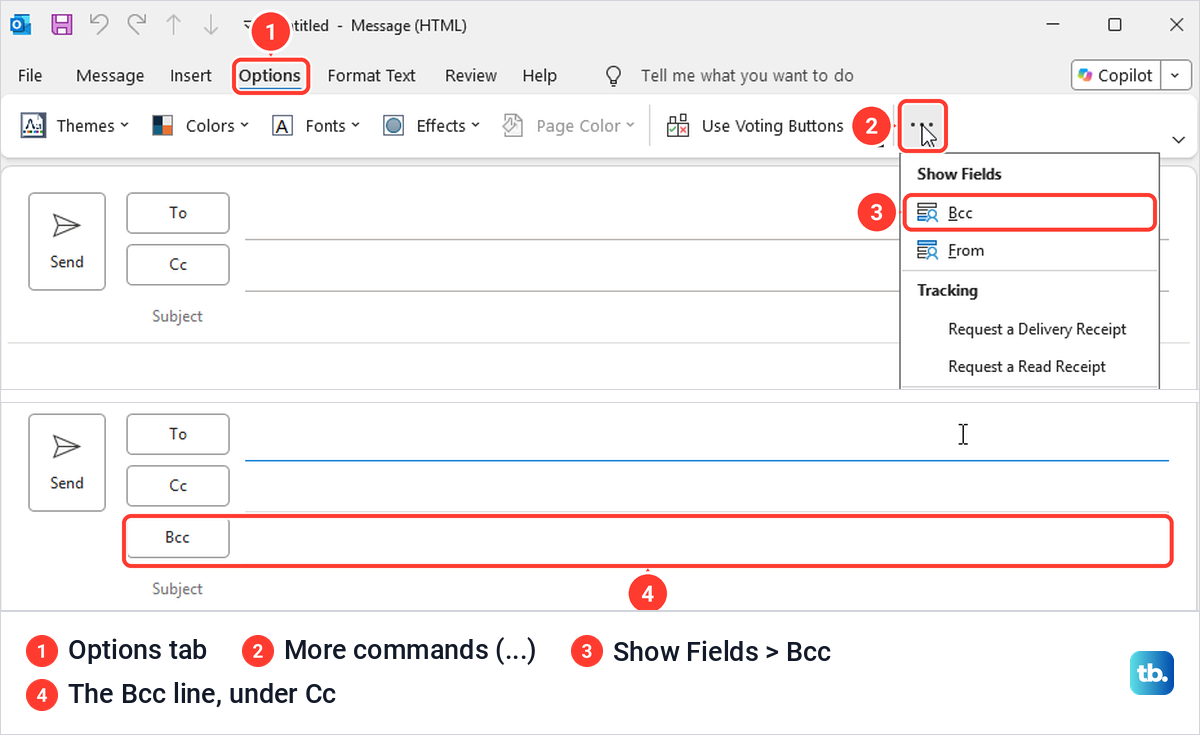Open the Help tab
The image size is (1200, 735).
[x=540, y=75]
